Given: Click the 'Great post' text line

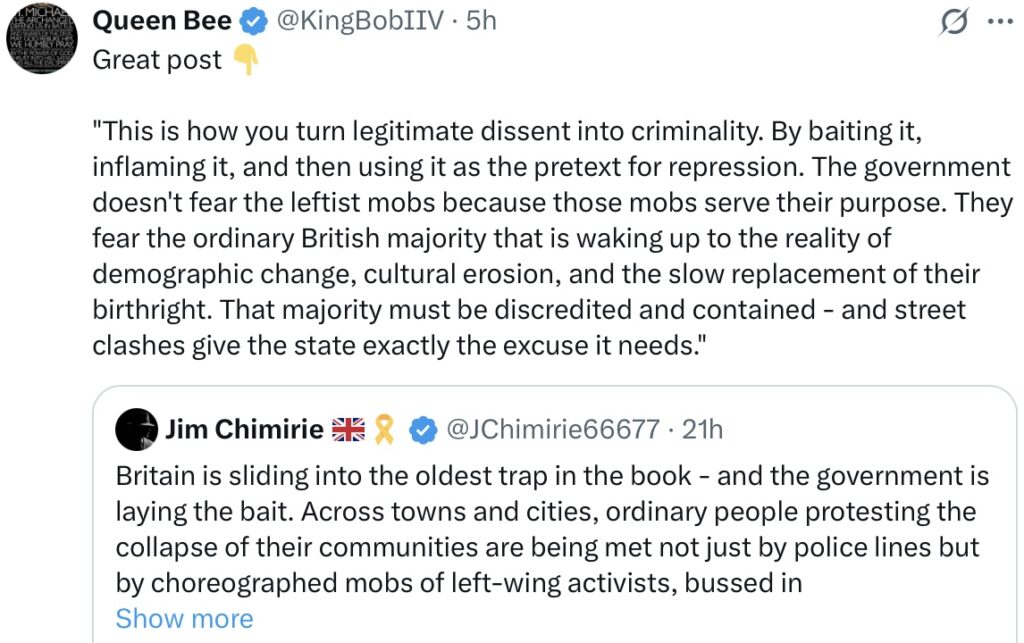Looking at the screenshot, I should click(157, 60).
